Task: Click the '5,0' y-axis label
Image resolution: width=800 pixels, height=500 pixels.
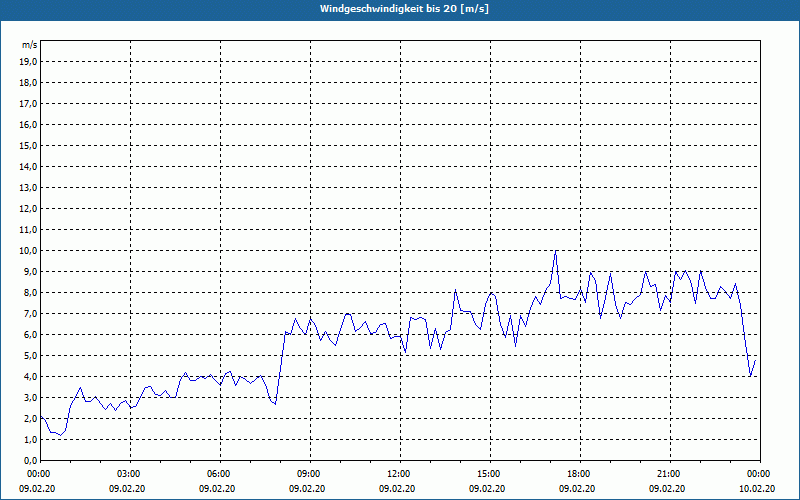Action: click(x=31, y=356)
